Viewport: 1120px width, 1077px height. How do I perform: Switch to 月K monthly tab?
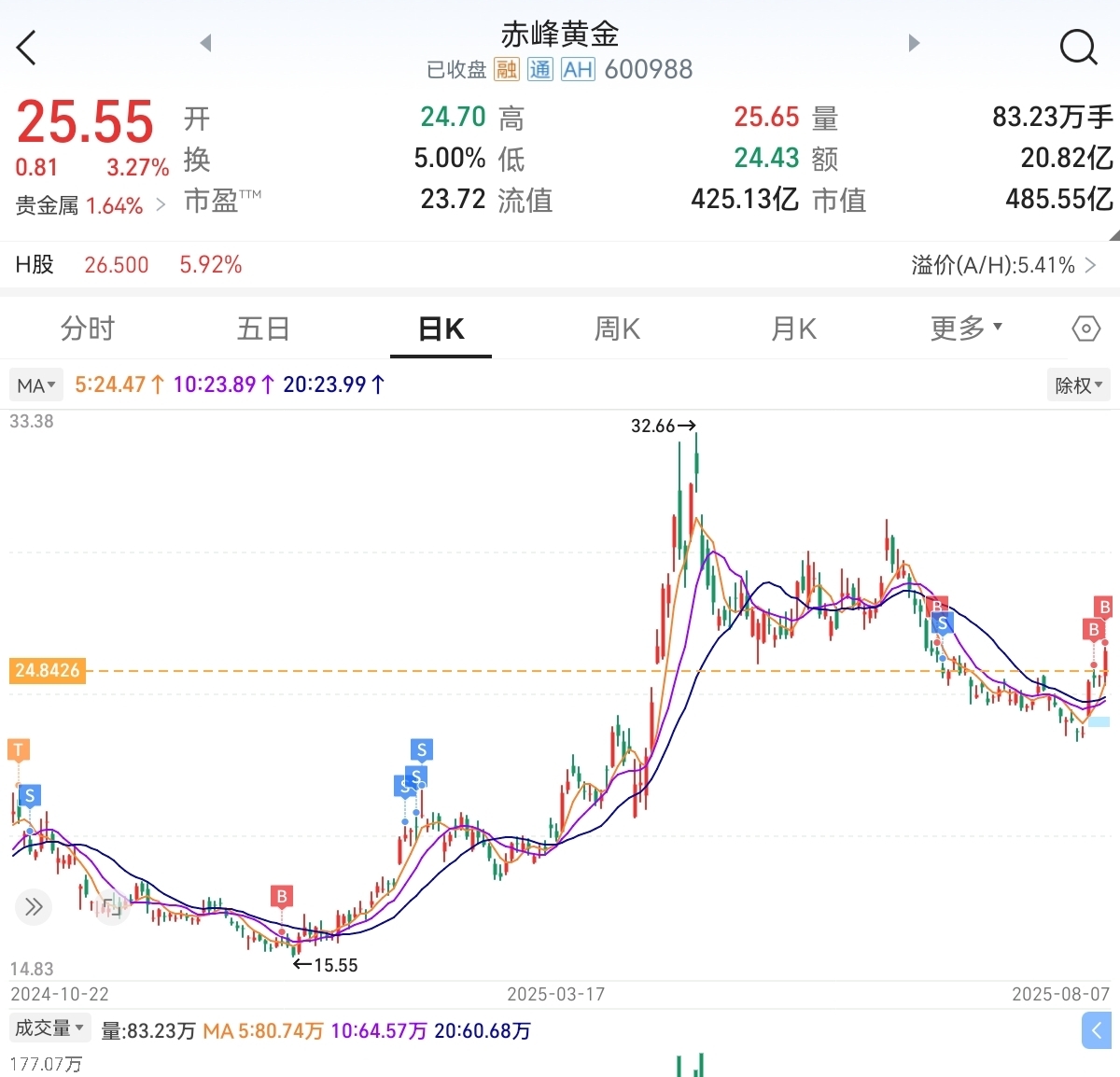click(x=794, y=329)
